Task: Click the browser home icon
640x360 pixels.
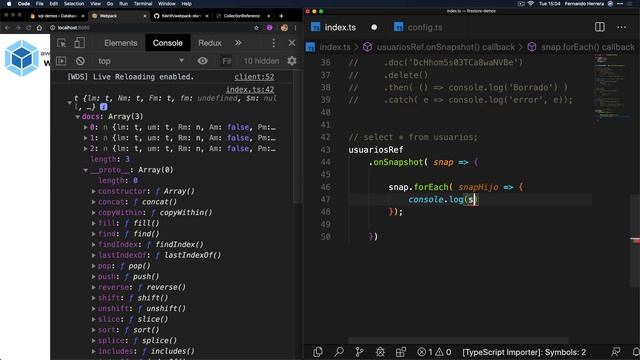Action: coord(39,28)
